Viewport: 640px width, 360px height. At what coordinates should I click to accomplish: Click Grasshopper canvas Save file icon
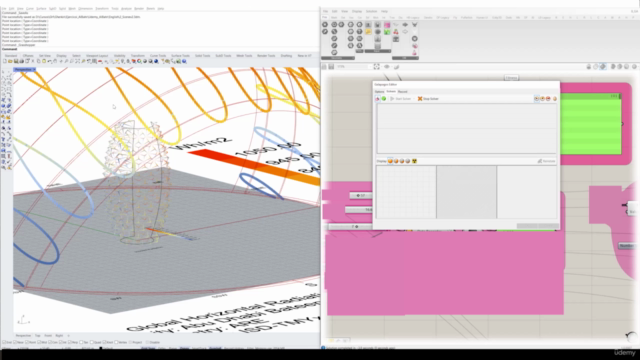pos(331,66)
